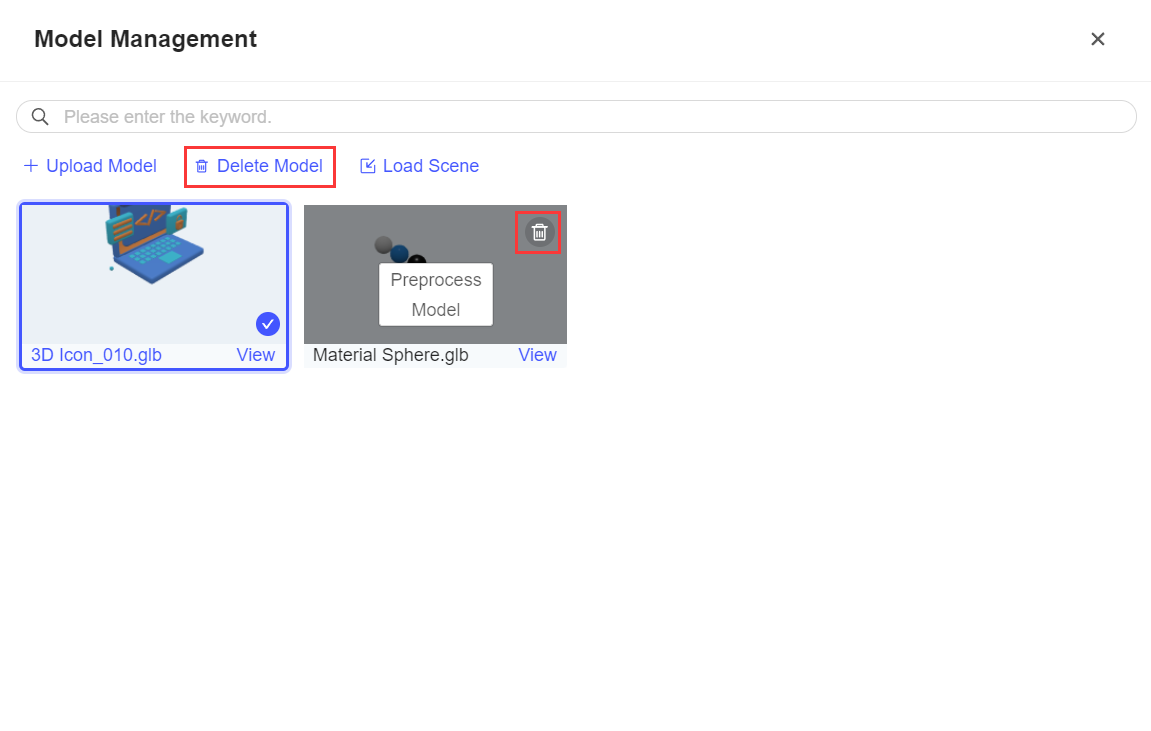Close the Model Management dialog
The height and width of the screenshot is (731, 1151).
click(1098, 39)
